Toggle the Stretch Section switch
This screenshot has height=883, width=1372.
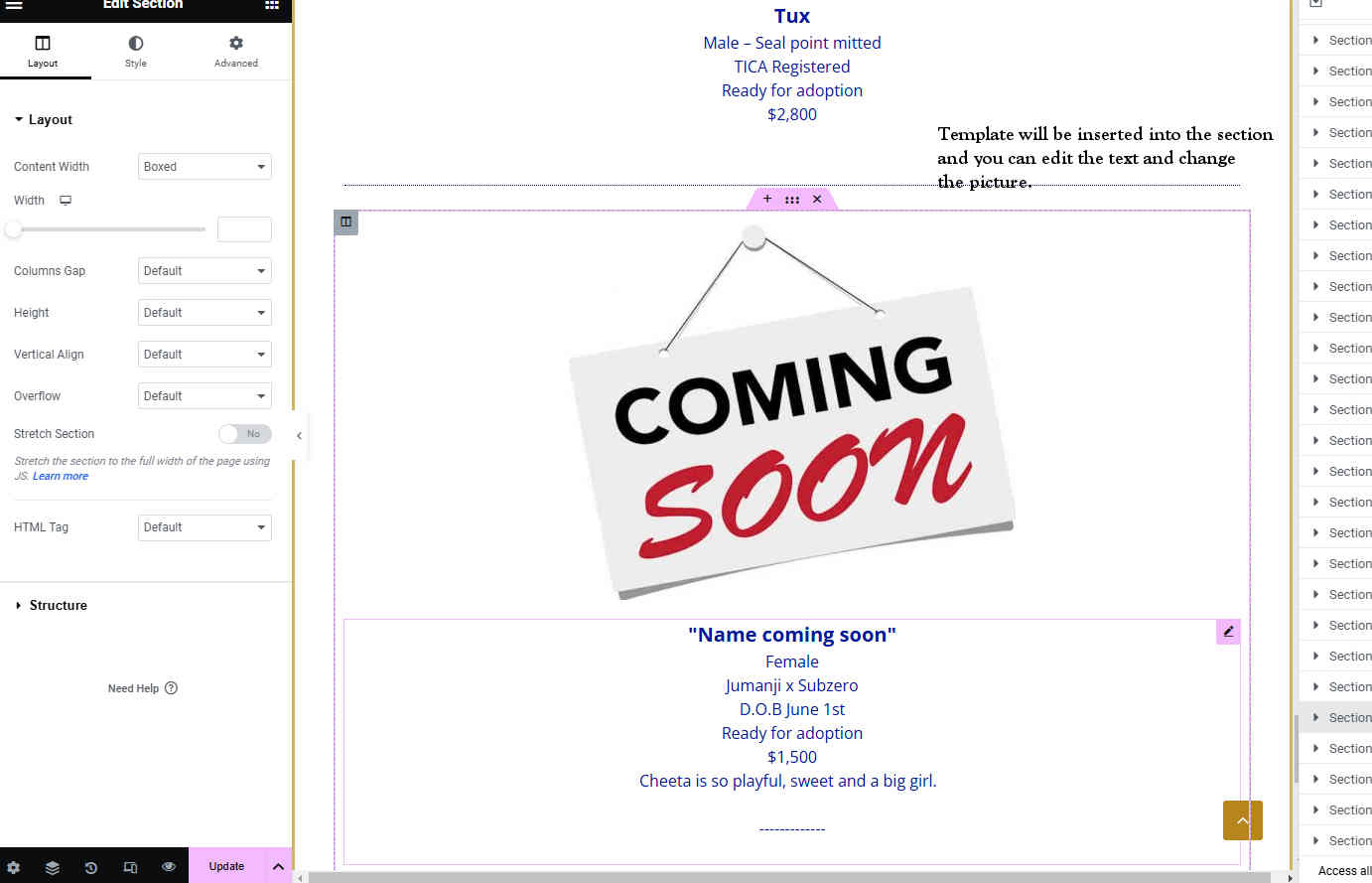click(244, 434)
